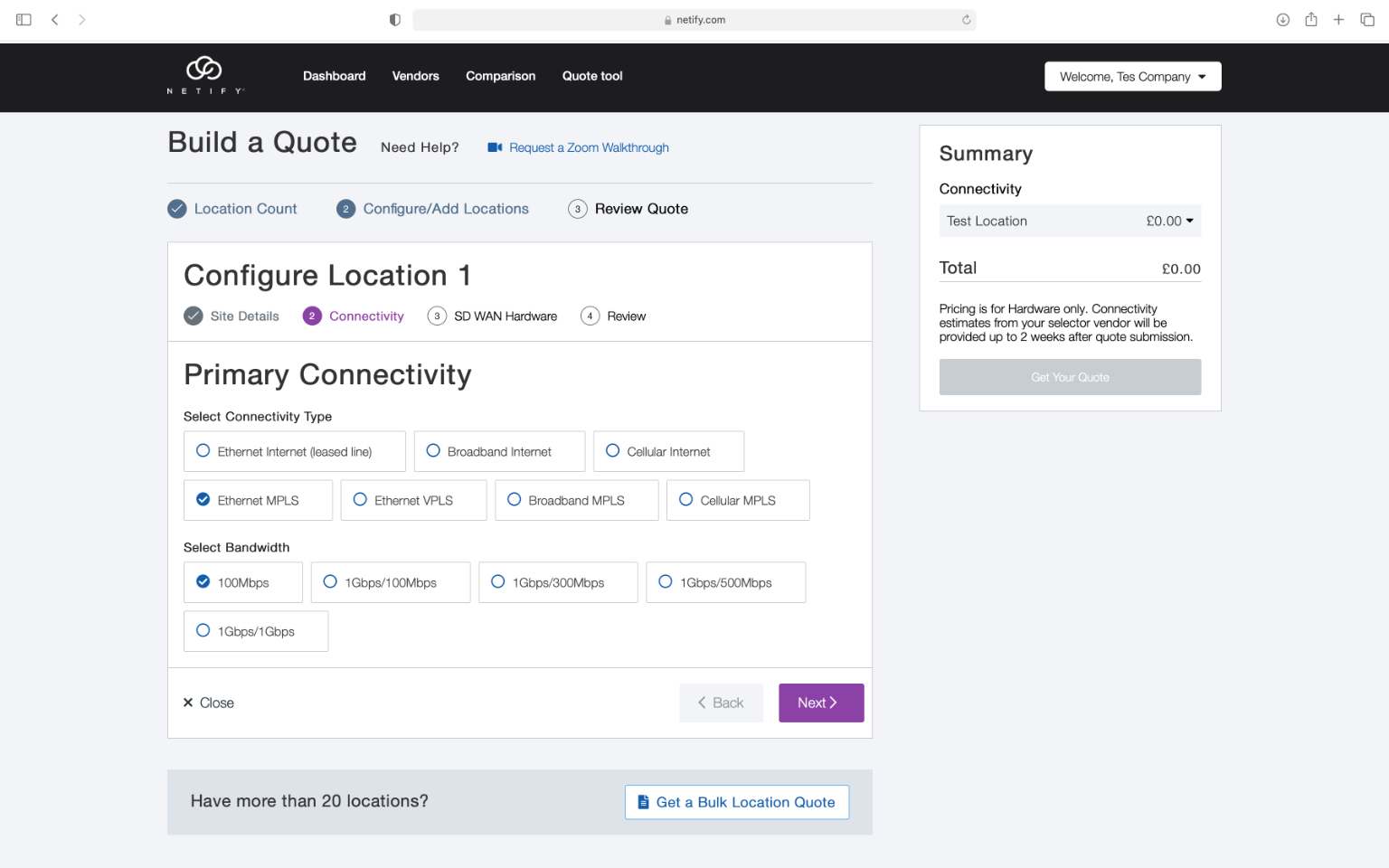Click the step 2 Connectivity circle

(x=312, y=316)
